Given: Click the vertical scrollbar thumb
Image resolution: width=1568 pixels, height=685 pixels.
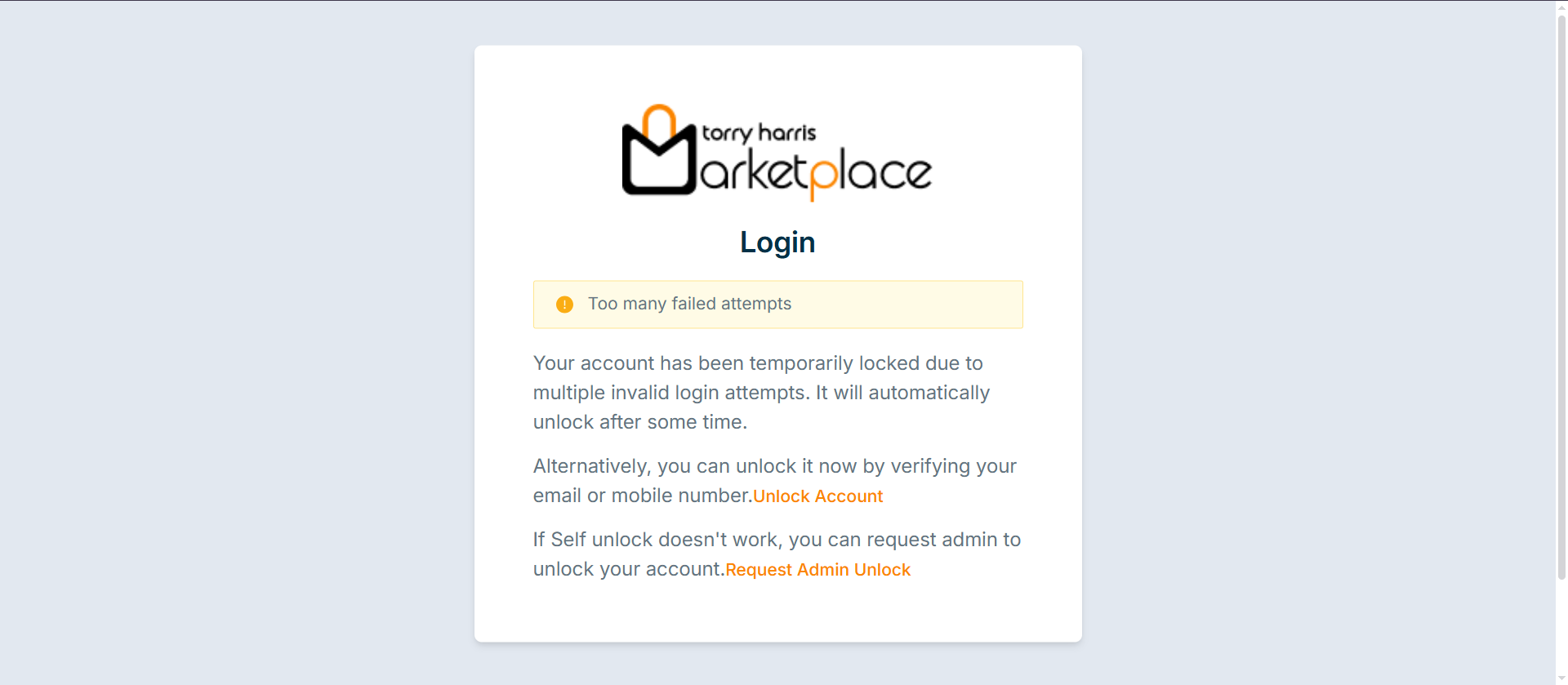Looking at the screenshot, I should click(1561, 296).
